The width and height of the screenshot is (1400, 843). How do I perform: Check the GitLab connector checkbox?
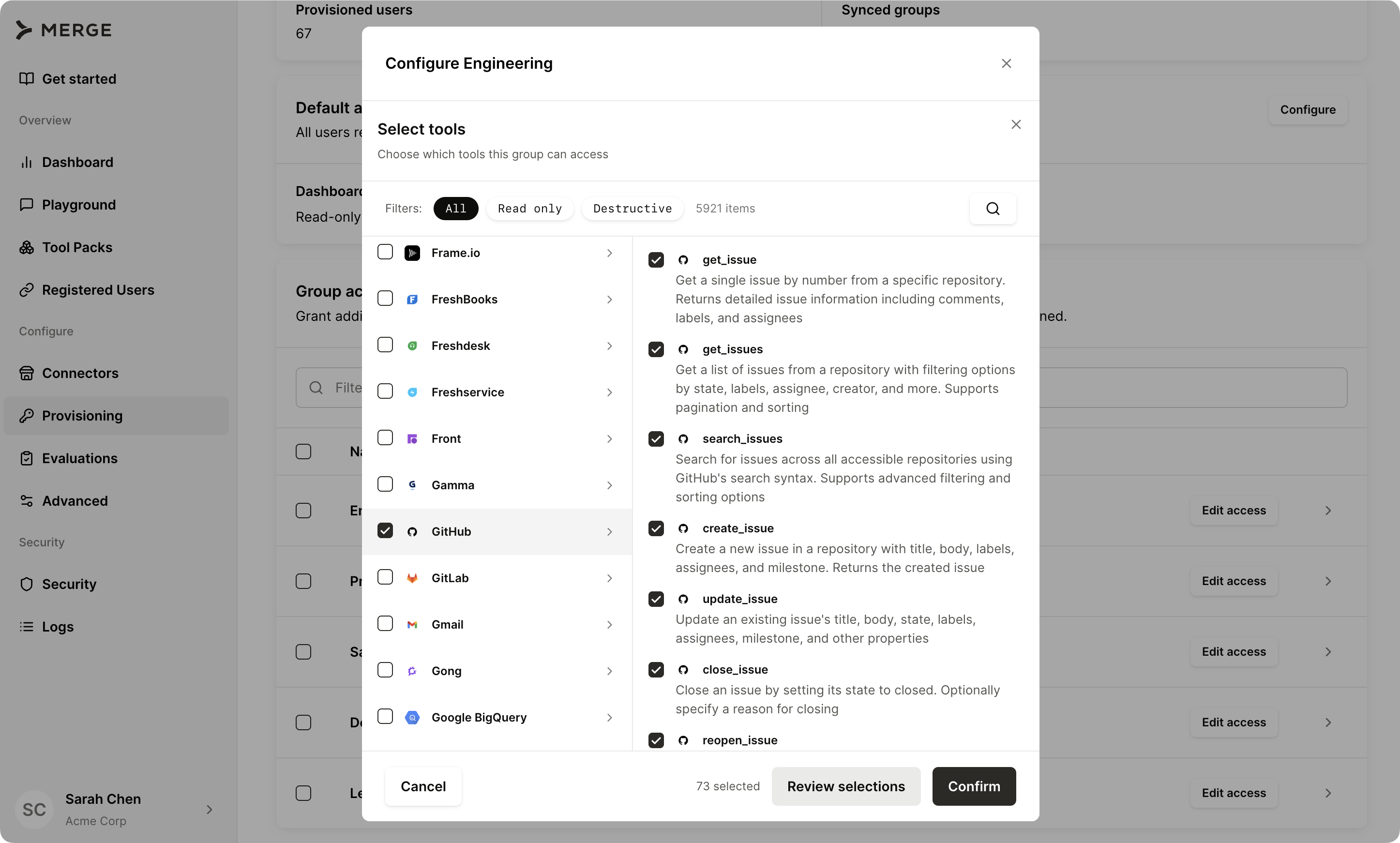coord(385,577)
